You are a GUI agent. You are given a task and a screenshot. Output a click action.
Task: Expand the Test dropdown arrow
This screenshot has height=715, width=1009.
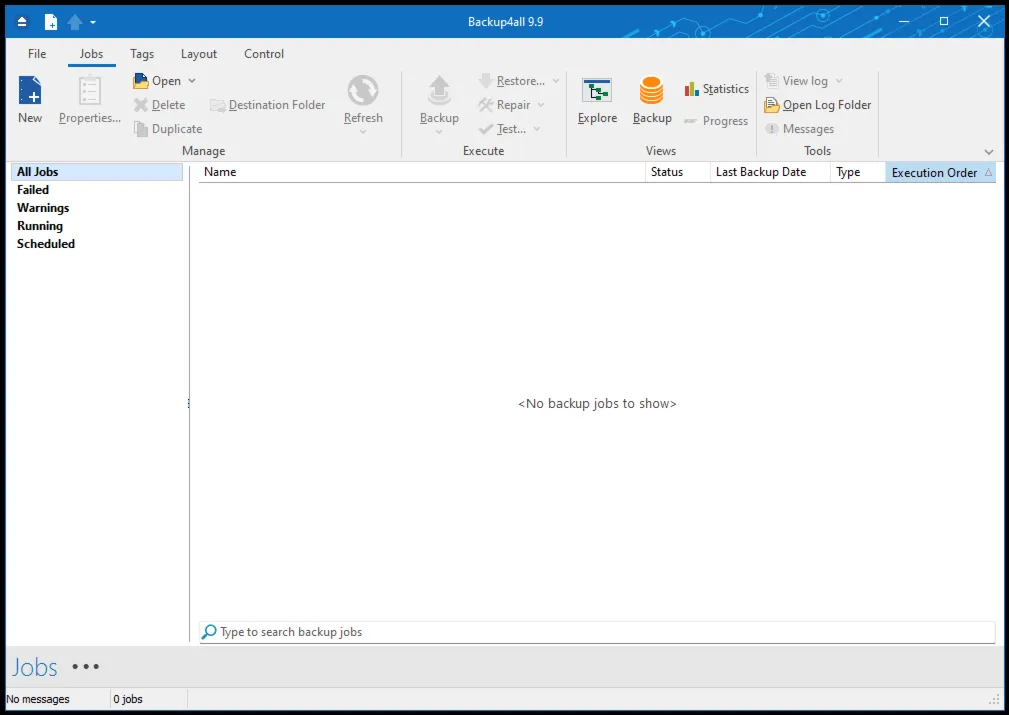point(537,129)
